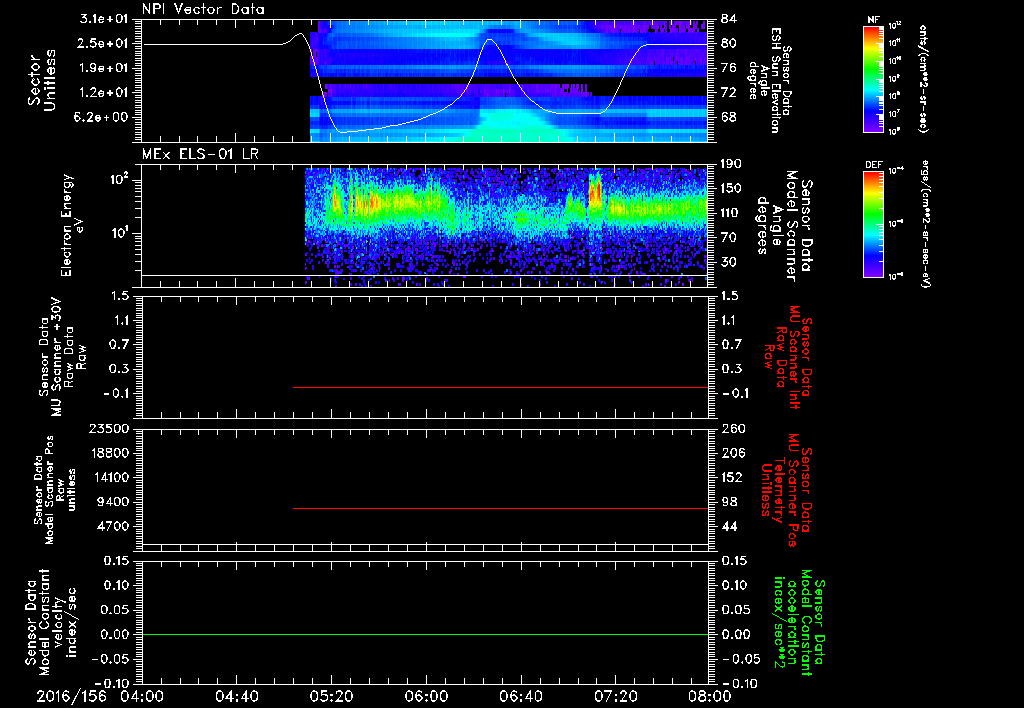Click the ELS electron energy spectrogram
The image size is (1024, 708).
pos(506,225)
